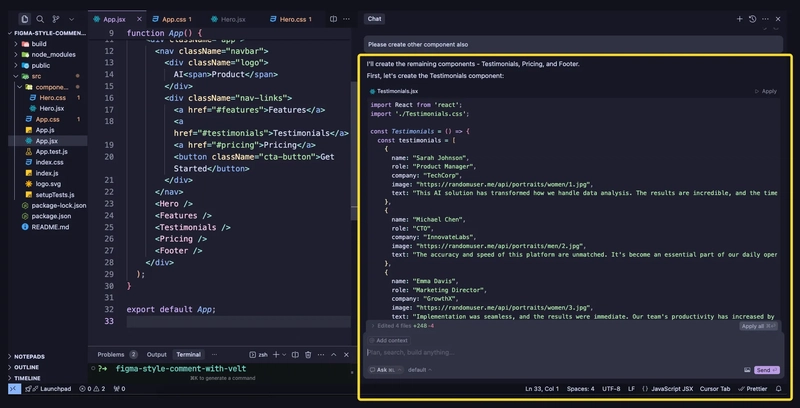The image size is (800, 408).
Task: Open the notifications bell in the status bar
Action: pyautogui.click(x=779, y=389)
